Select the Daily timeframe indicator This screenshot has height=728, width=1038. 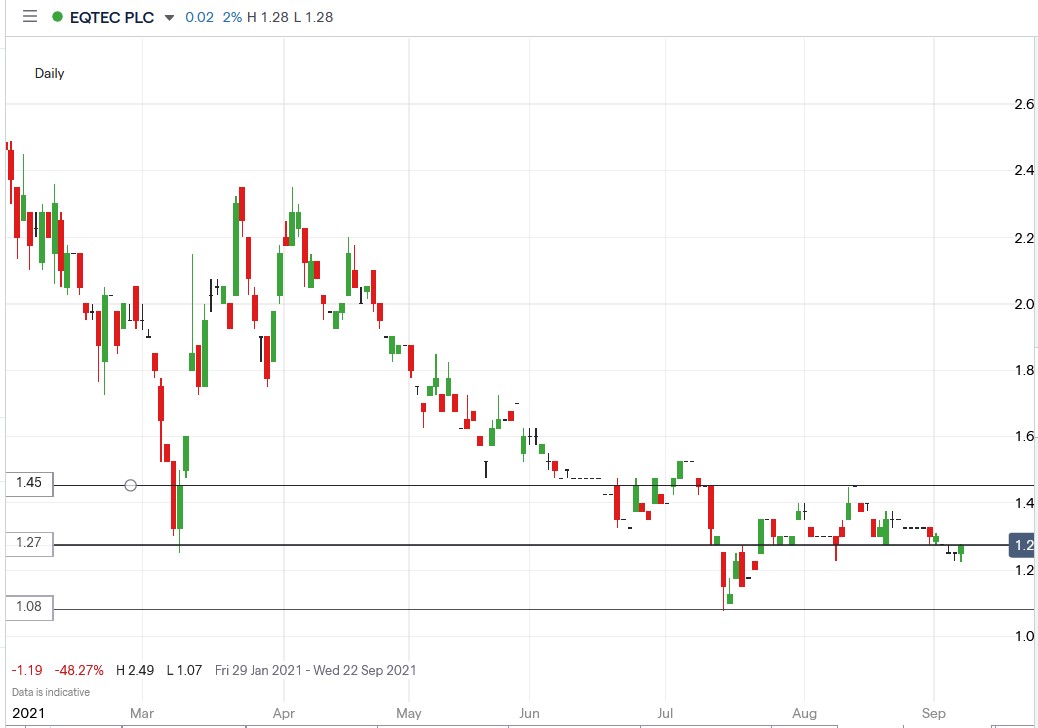click(x=50, y=73)
